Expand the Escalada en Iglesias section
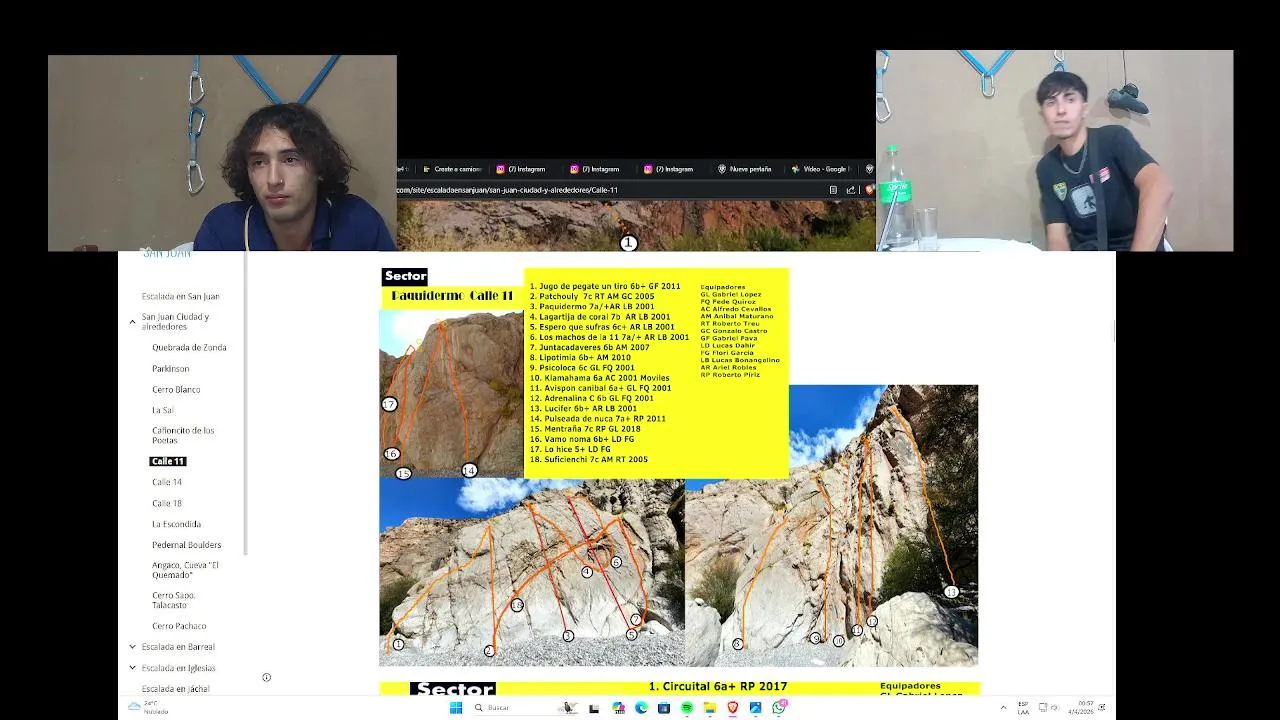Screen dimensions: 1280x720 click(x=132, y=668)
